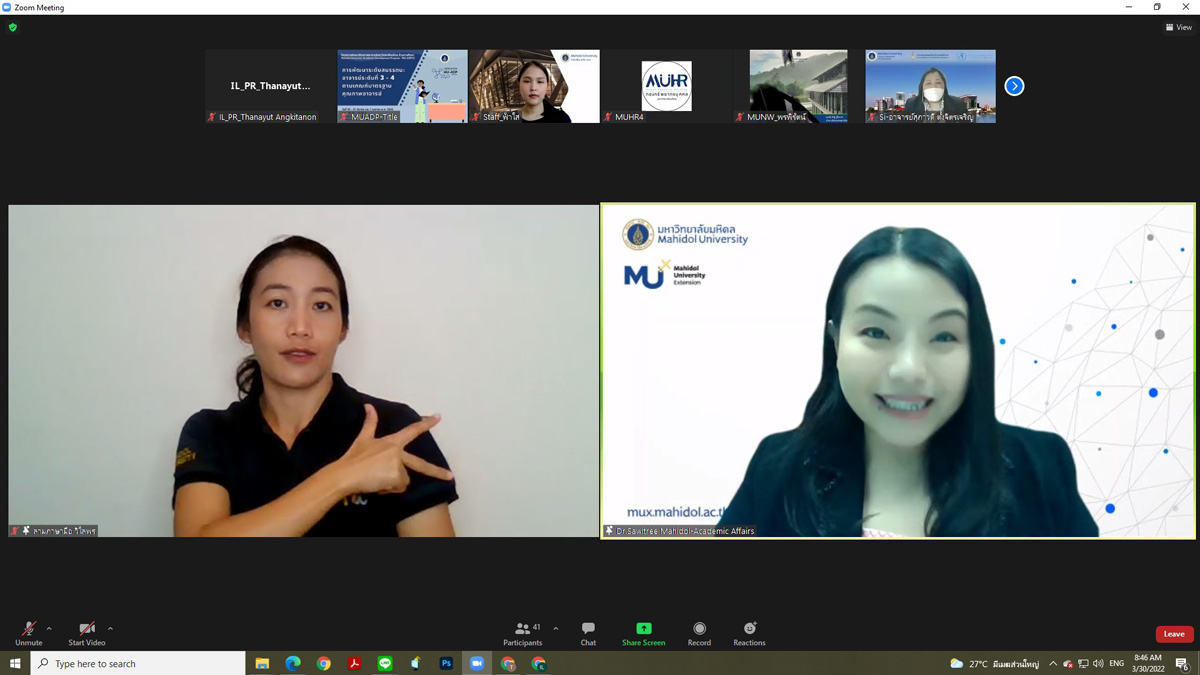
Task: Open the Reactions menu
Action: click(749, 633)
